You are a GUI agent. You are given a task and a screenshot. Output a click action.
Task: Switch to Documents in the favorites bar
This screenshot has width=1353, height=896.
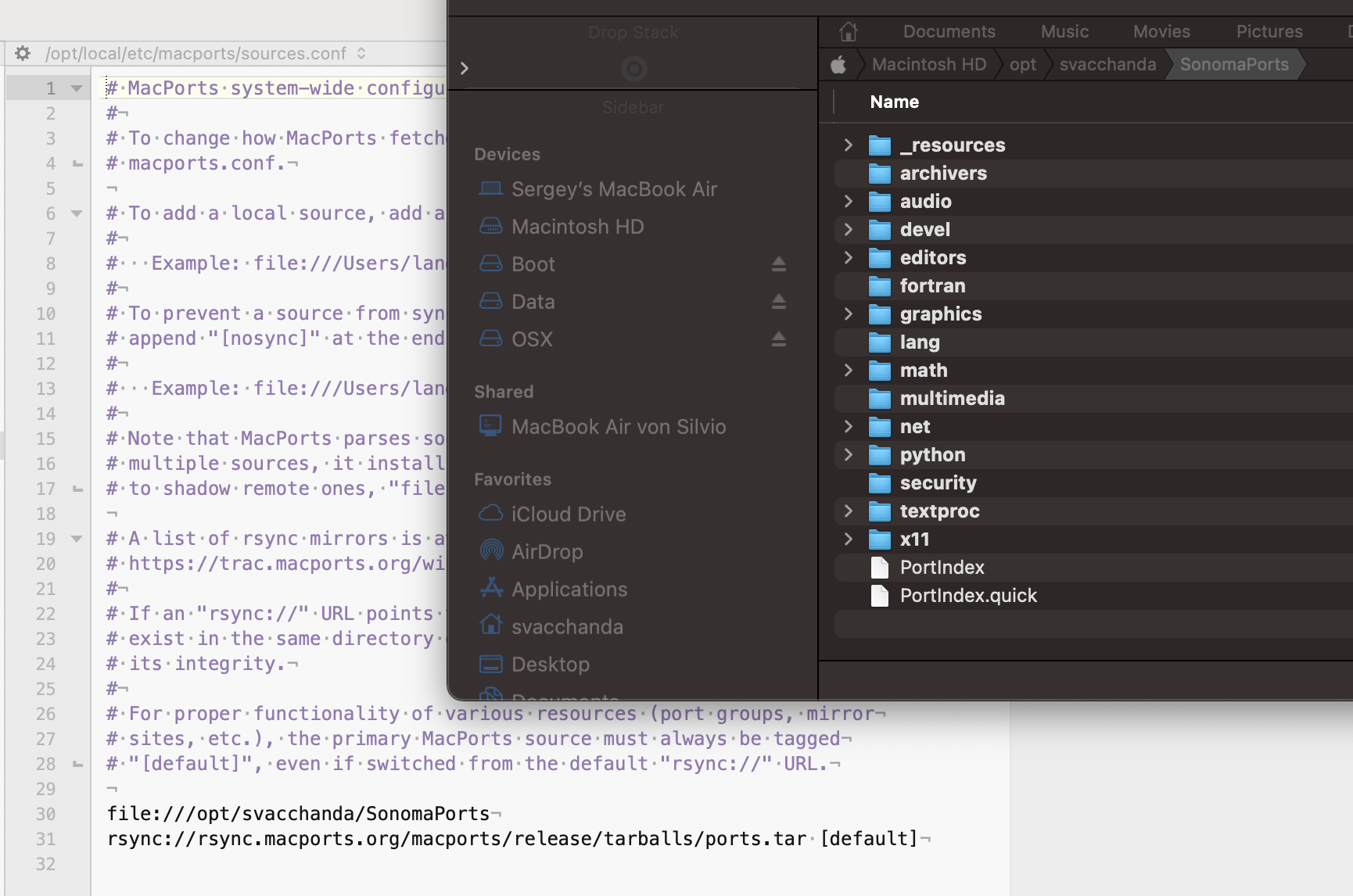point(949,31)
